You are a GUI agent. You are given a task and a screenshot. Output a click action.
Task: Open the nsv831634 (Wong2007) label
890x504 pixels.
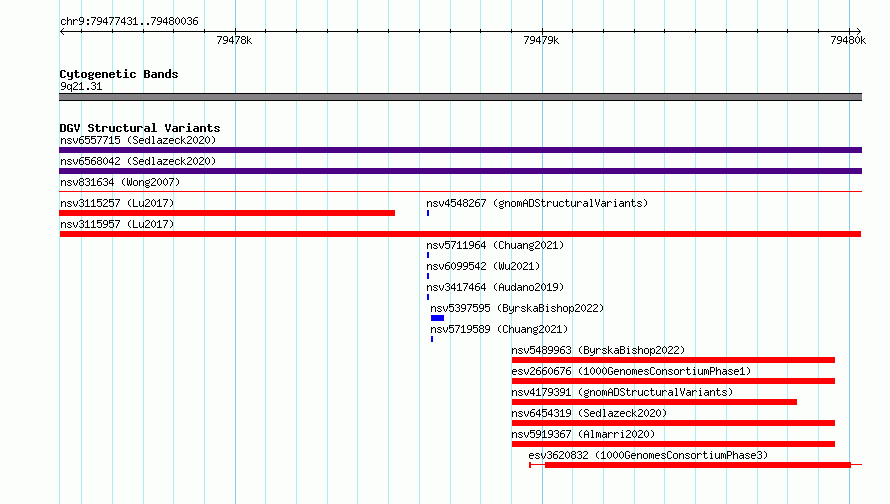point(120,182)
